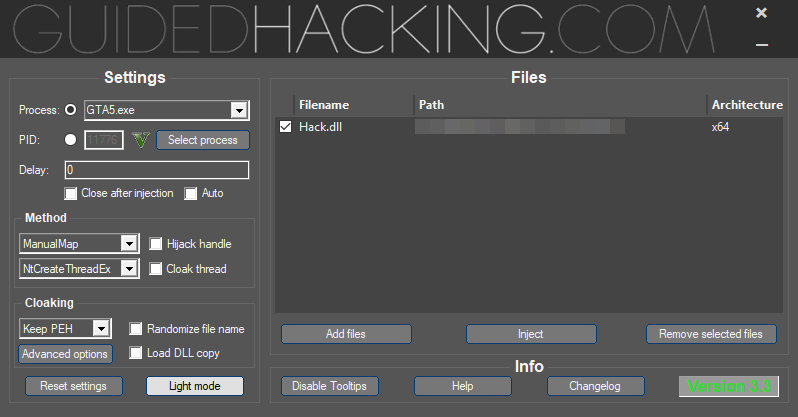
Task: Click the x64 architecture cell
Action: pos(720,127)
